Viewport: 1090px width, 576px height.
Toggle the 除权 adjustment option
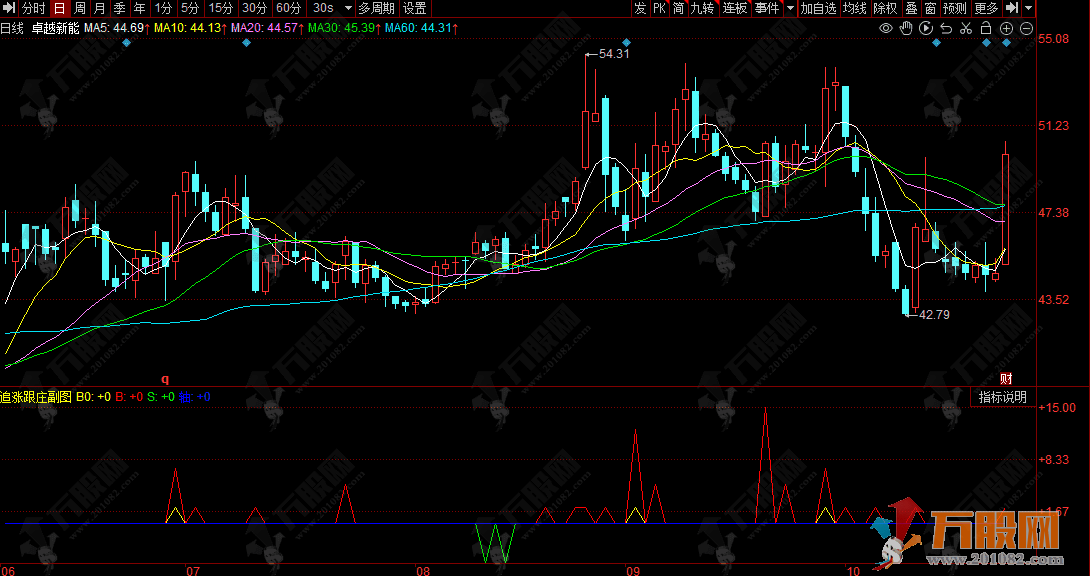(x=885, y=8)
